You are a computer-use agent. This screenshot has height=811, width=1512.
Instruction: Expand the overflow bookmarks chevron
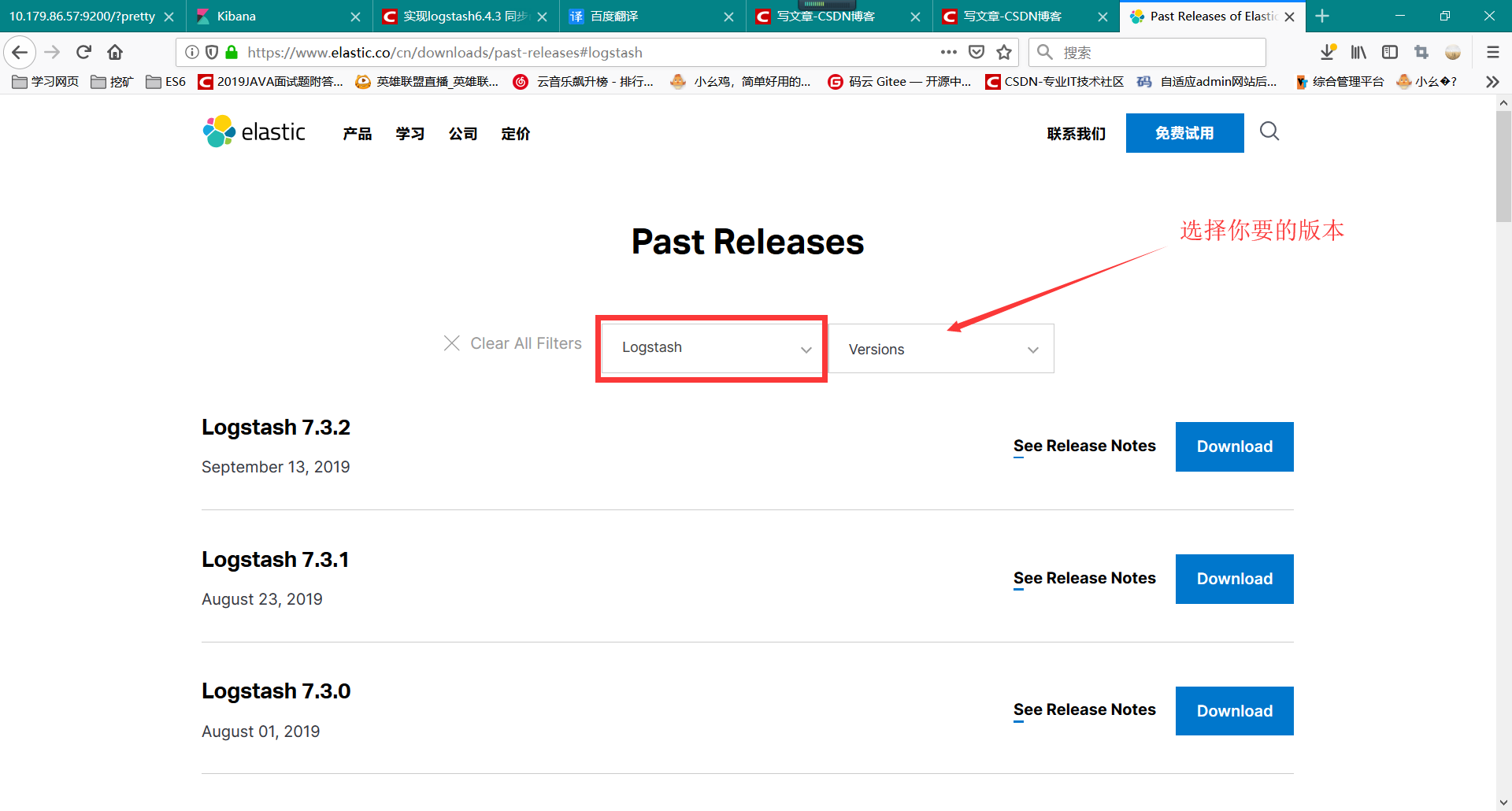tap(1492, 81)
